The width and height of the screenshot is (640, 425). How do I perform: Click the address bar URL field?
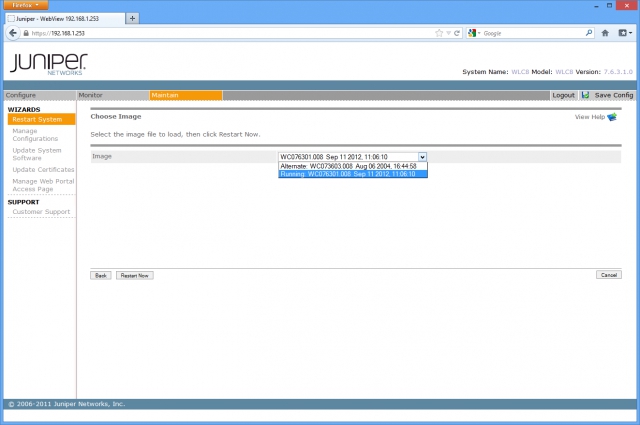click(x=229, y=33)
